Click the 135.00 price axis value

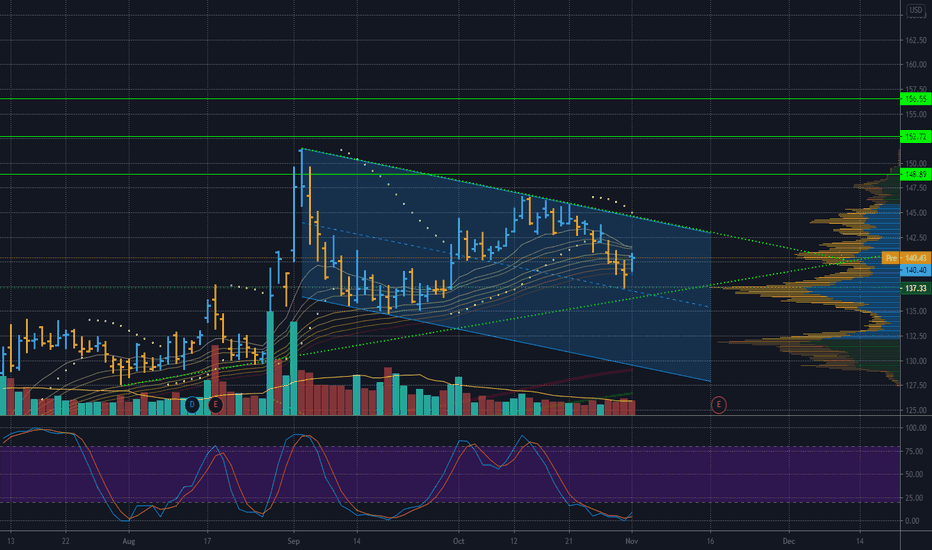tap(916, 311)
